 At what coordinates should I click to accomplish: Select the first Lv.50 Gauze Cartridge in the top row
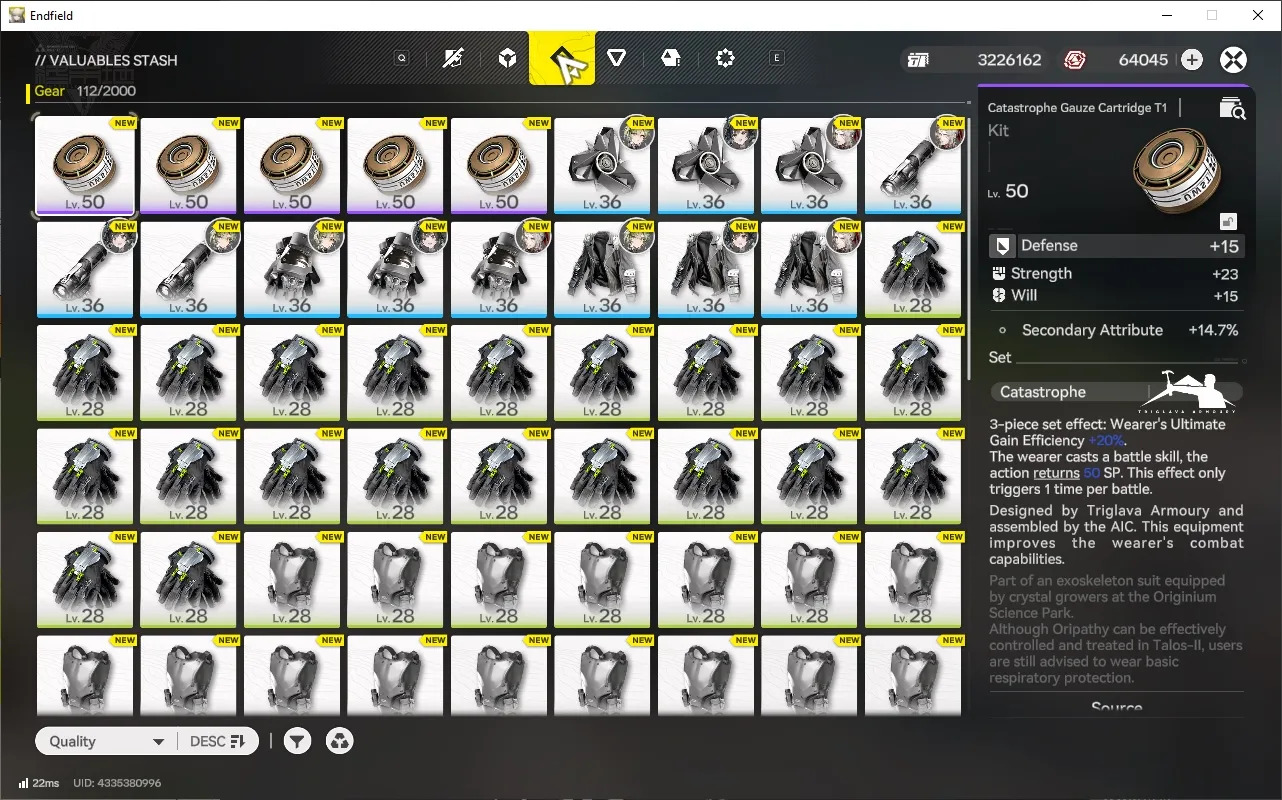85,166
